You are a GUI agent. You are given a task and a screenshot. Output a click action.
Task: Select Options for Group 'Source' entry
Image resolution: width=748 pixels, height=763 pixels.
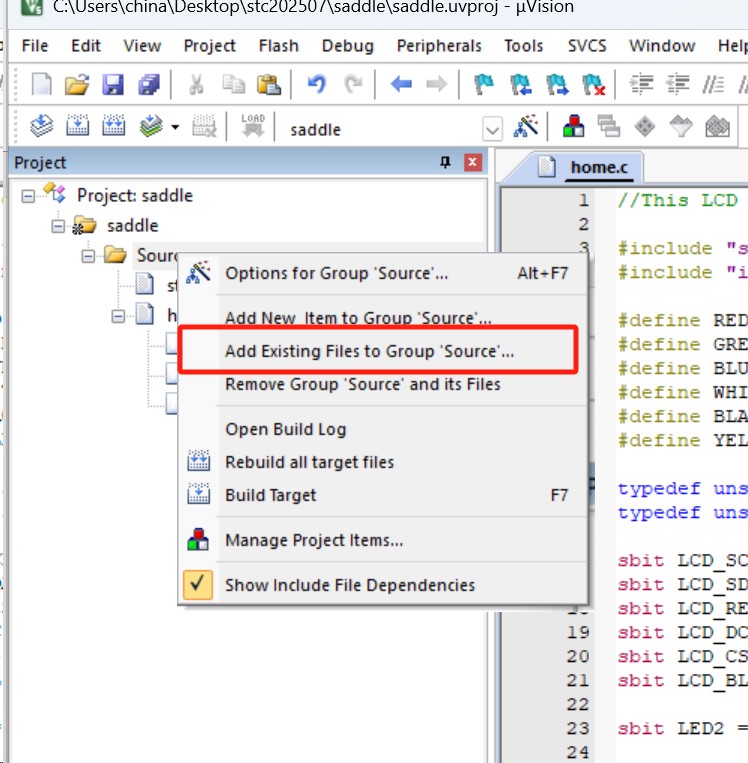(336, 273)
